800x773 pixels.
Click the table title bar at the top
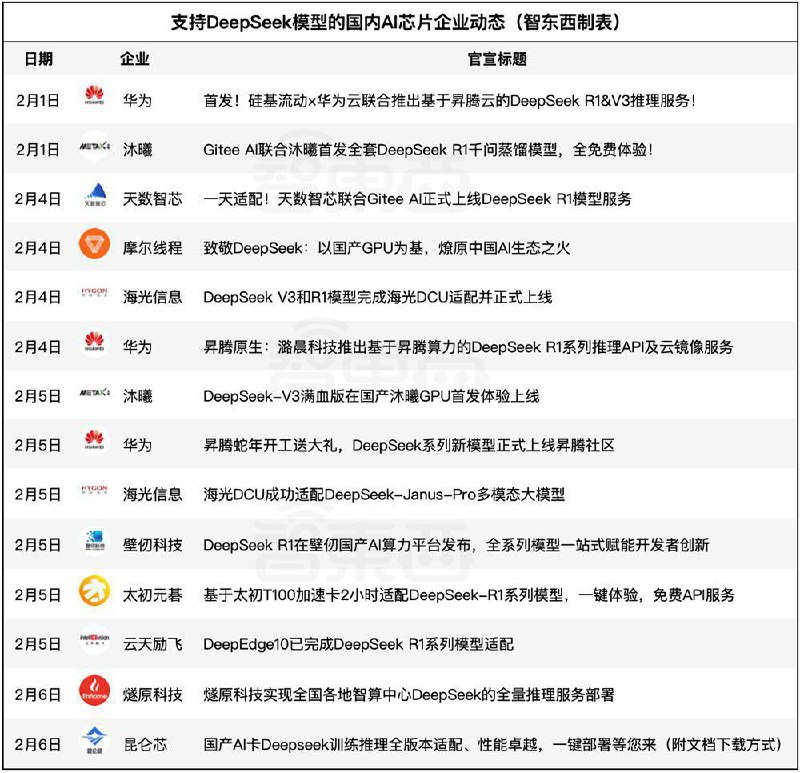click(400, 21)
